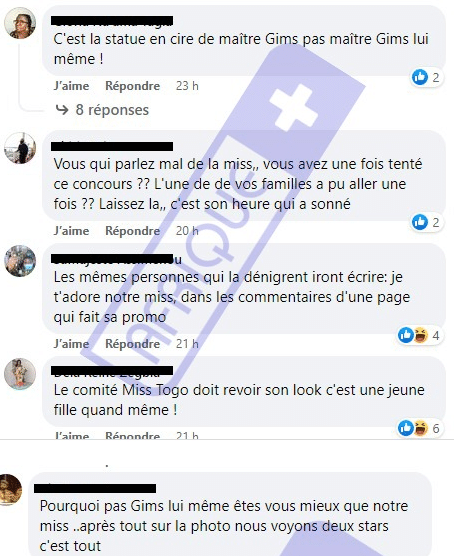
Task: Open the avatar next to the 'Vous qui parlez mal' comment
Action: point(20,148)
